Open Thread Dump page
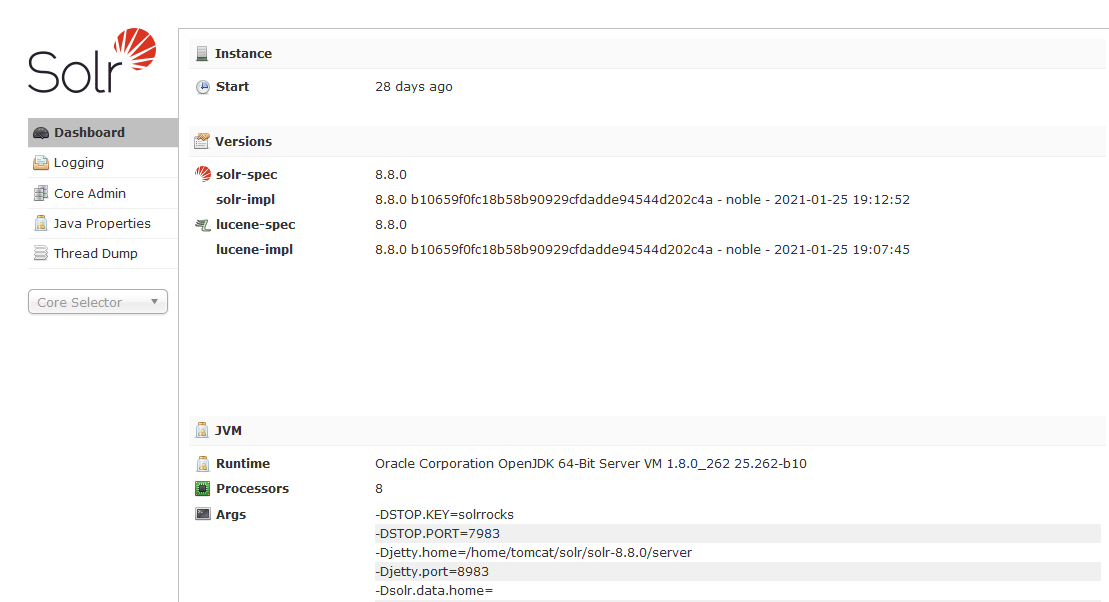Viewport: 1109px width, 602px height. [x=103, y=253]
